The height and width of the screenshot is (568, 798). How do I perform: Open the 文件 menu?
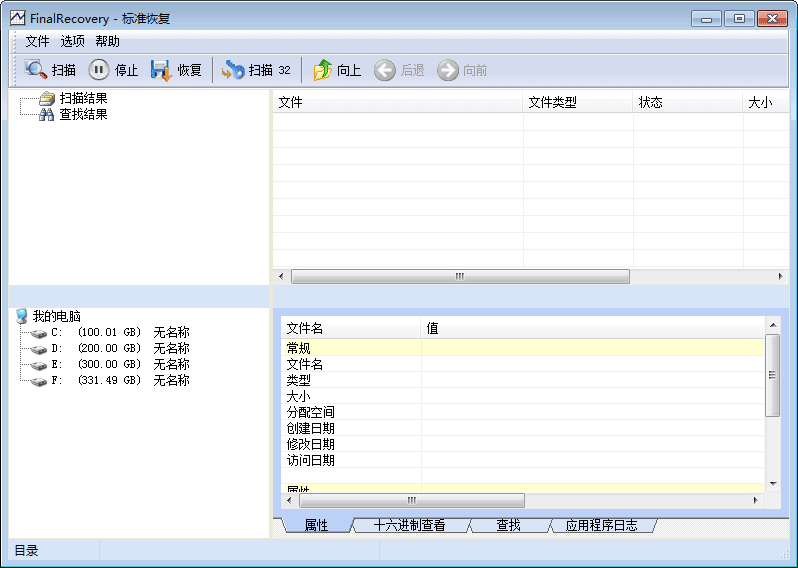(x=37, y=41)
